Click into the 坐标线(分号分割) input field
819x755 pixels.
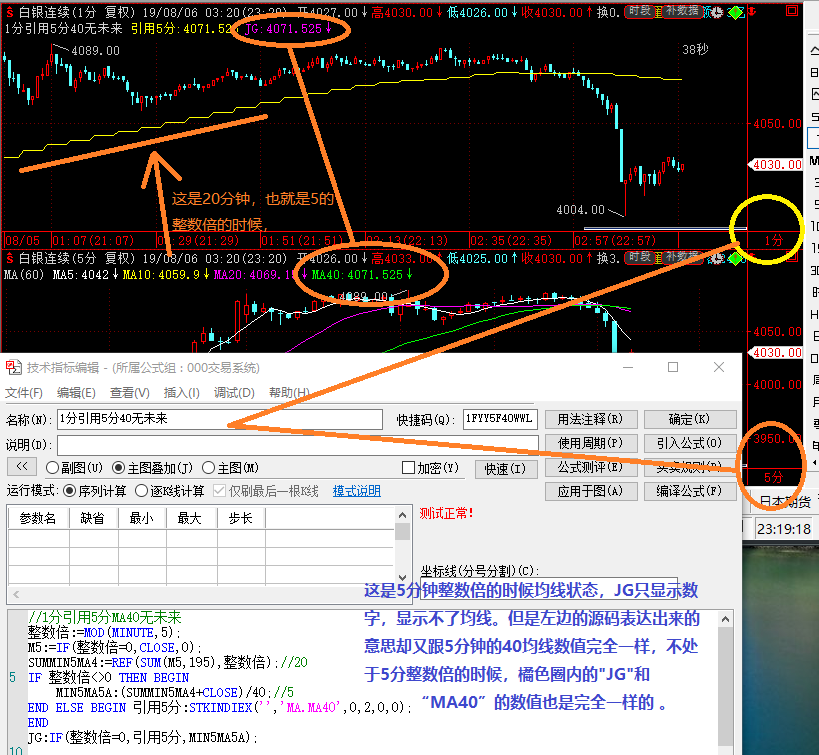[x=549, y=588]
